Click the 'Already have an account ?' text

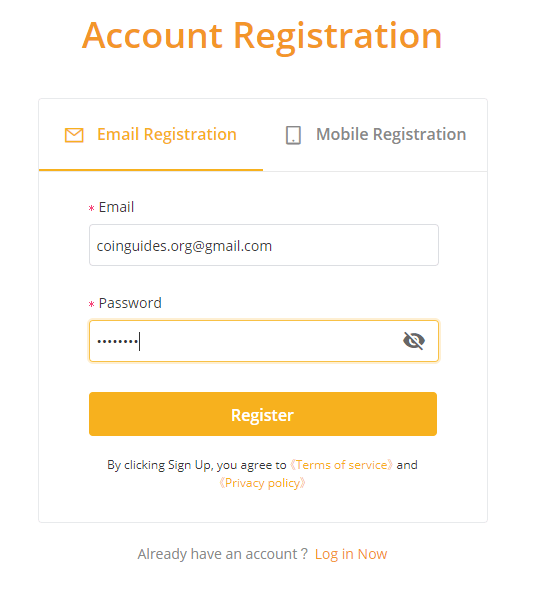[x=222, y=554]
